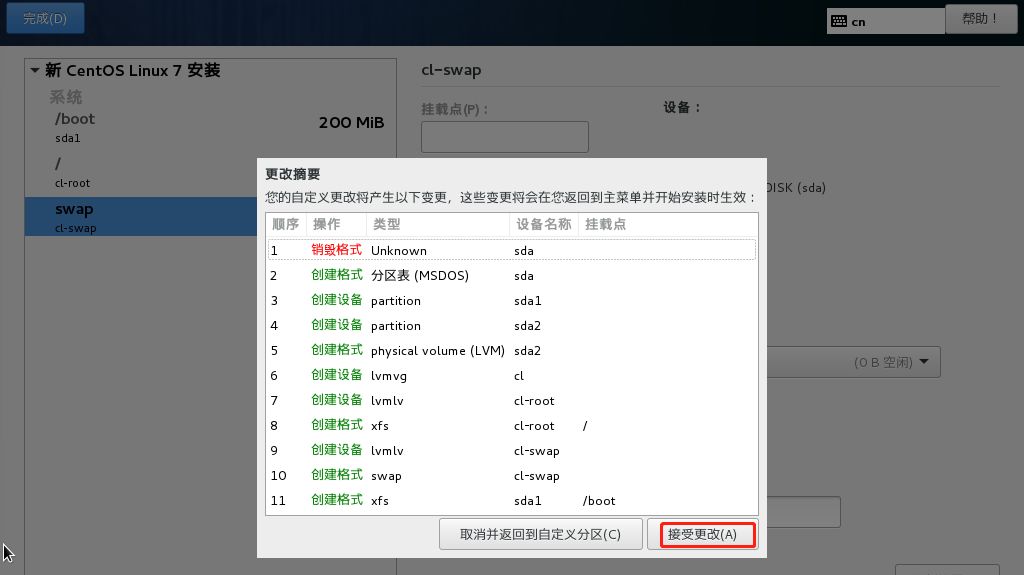The width and height of the screenshot is (1024, 575).
Task: Select row 8 xfs cl-root /
Action: point(512,425)
